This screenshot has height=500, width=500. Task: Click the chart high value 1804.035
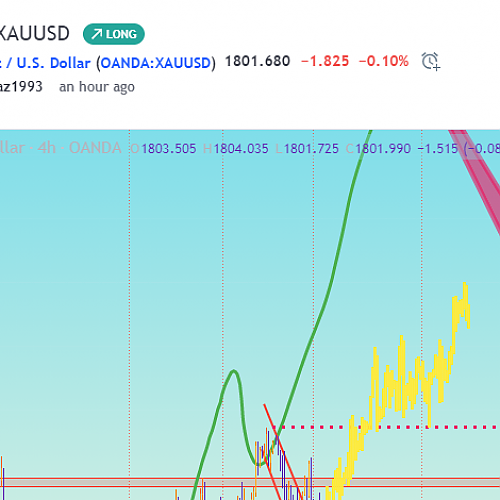pos(241,149)
